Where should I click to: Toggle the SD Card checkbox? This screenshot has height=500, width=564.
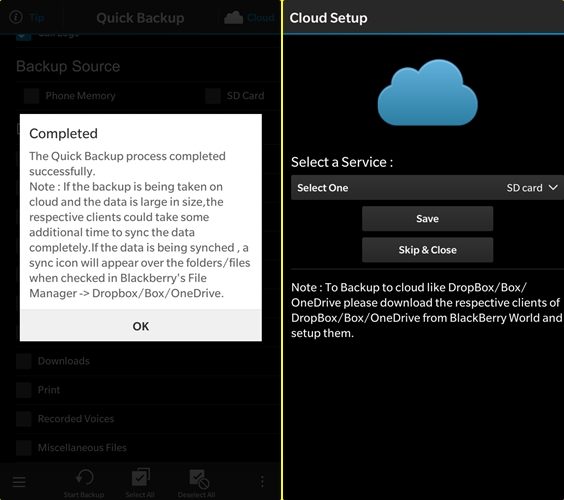213,96
